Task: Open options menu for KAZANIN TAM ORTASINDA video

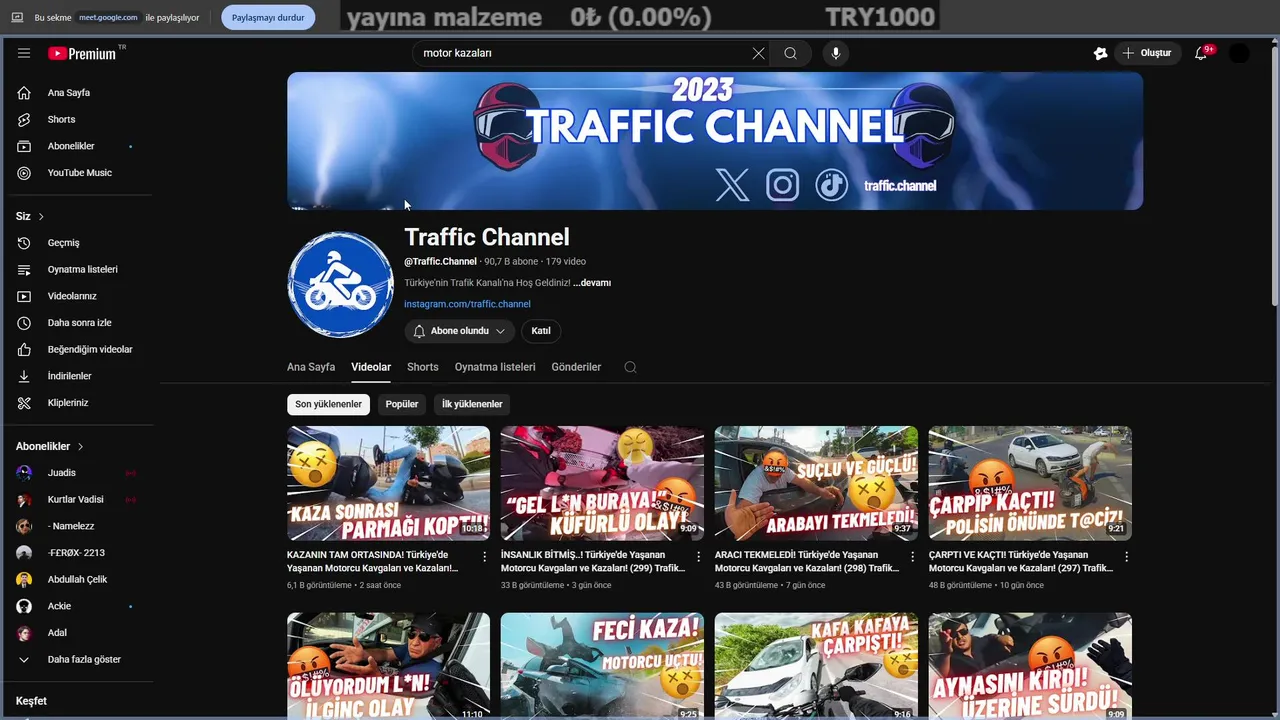Action: pyautogui.click(x=485, y=557)
